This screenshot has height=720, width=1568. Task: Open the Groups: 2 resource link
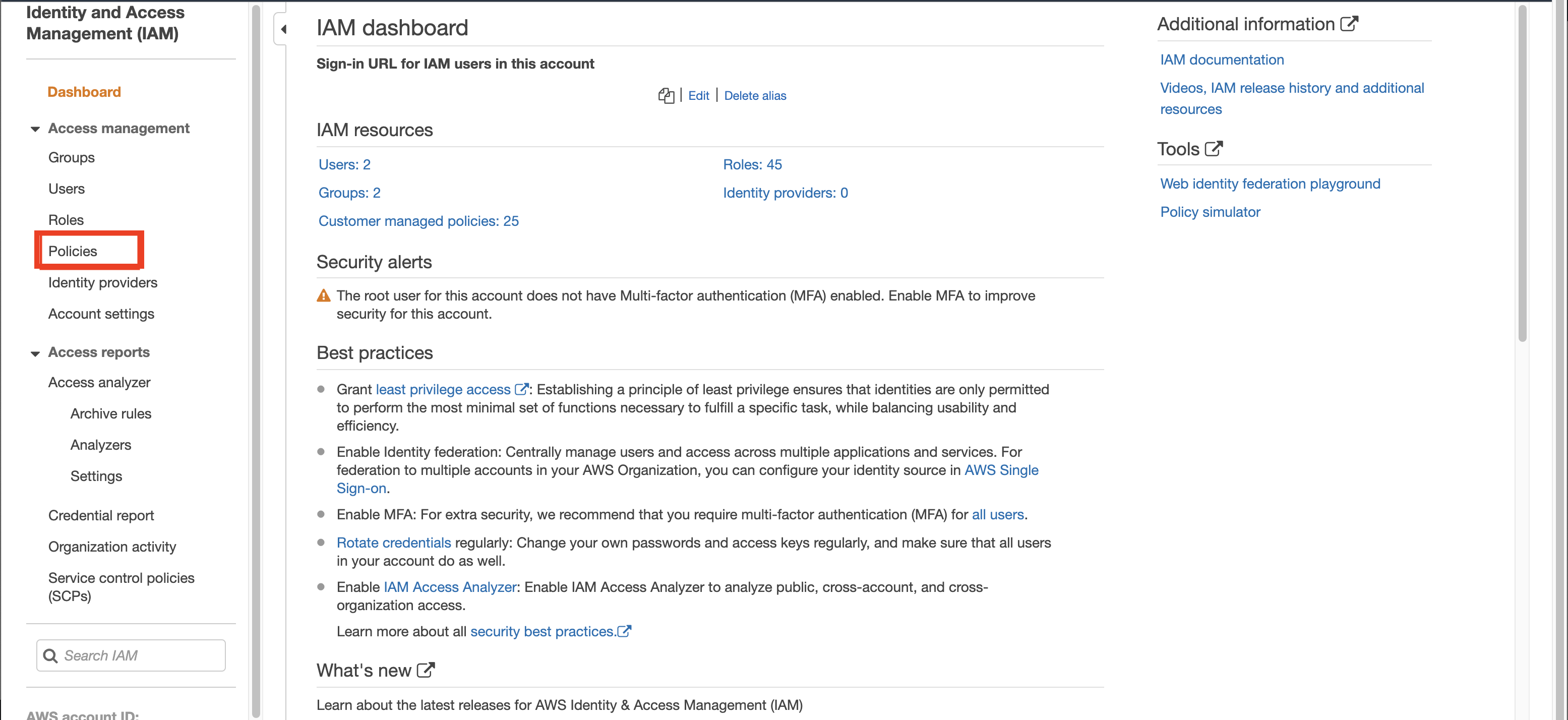tap(349, 193)
